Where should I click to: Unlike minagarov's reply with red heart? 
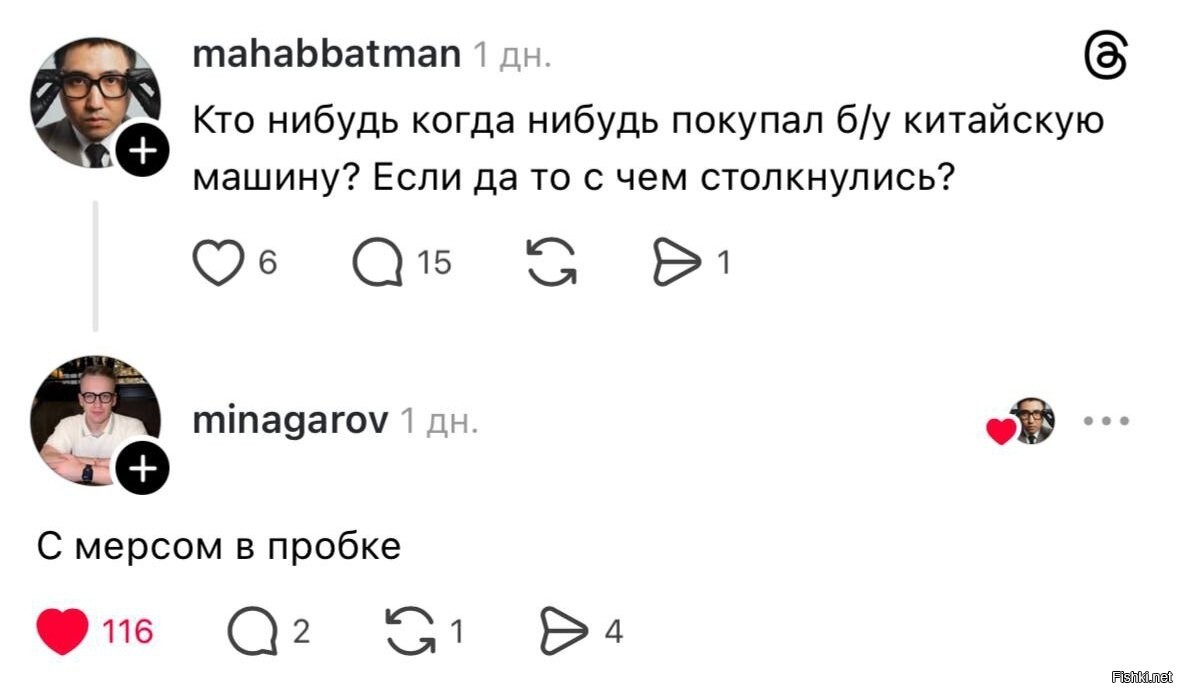point(62,631)
